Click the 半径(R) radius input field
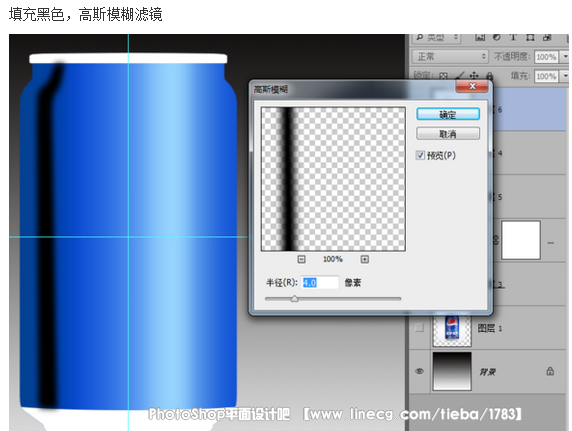The width and height of the screenshot is (572, 431). click(x=320, y=282)
